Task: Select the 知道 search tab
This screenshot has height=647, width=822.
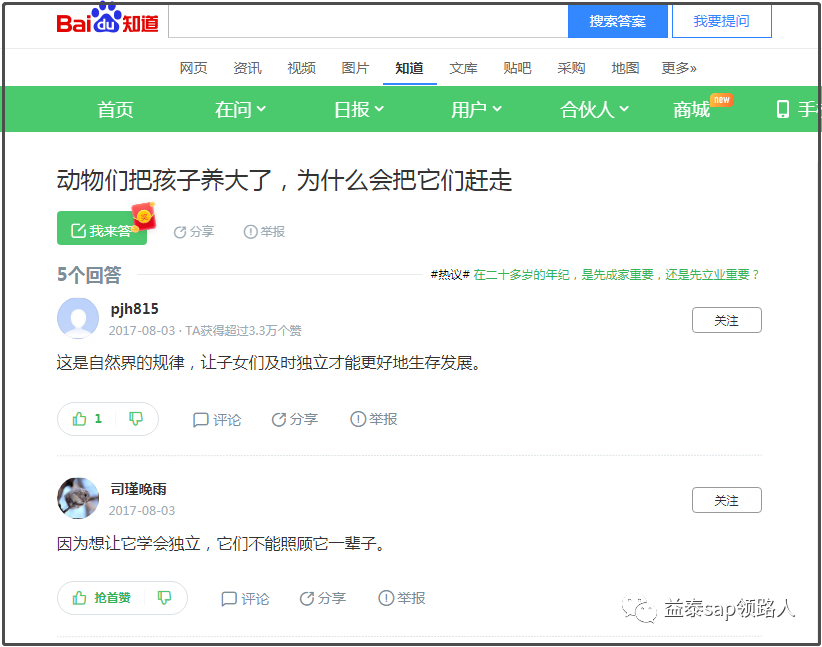Action: point(409,68)
